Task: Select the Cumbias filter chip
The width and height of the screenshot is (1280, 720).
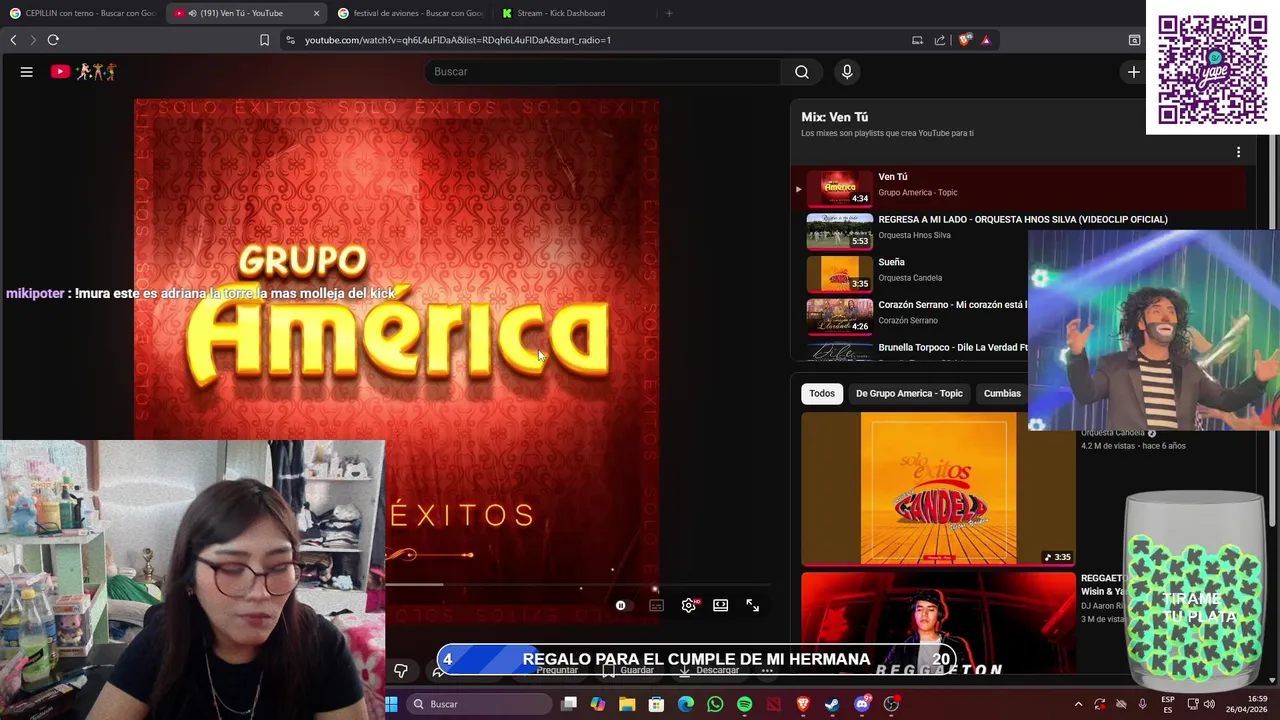Action: tap(1002, 394)
